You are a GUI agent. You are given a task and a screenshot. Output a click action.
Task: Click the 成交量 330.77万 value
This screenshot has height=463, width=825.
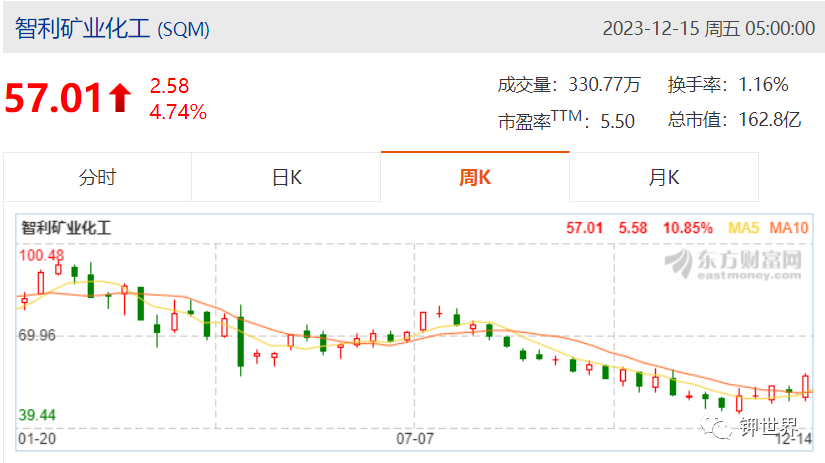569,85
